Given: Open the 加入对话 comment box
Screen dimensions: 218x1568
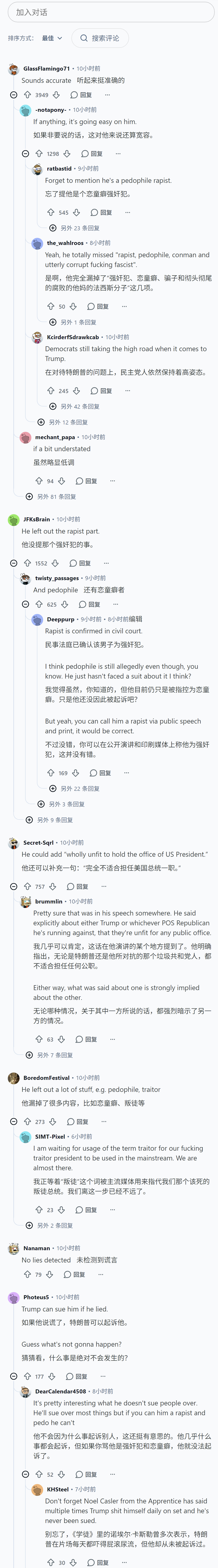Looking at the screenshot, I should 109,12.
